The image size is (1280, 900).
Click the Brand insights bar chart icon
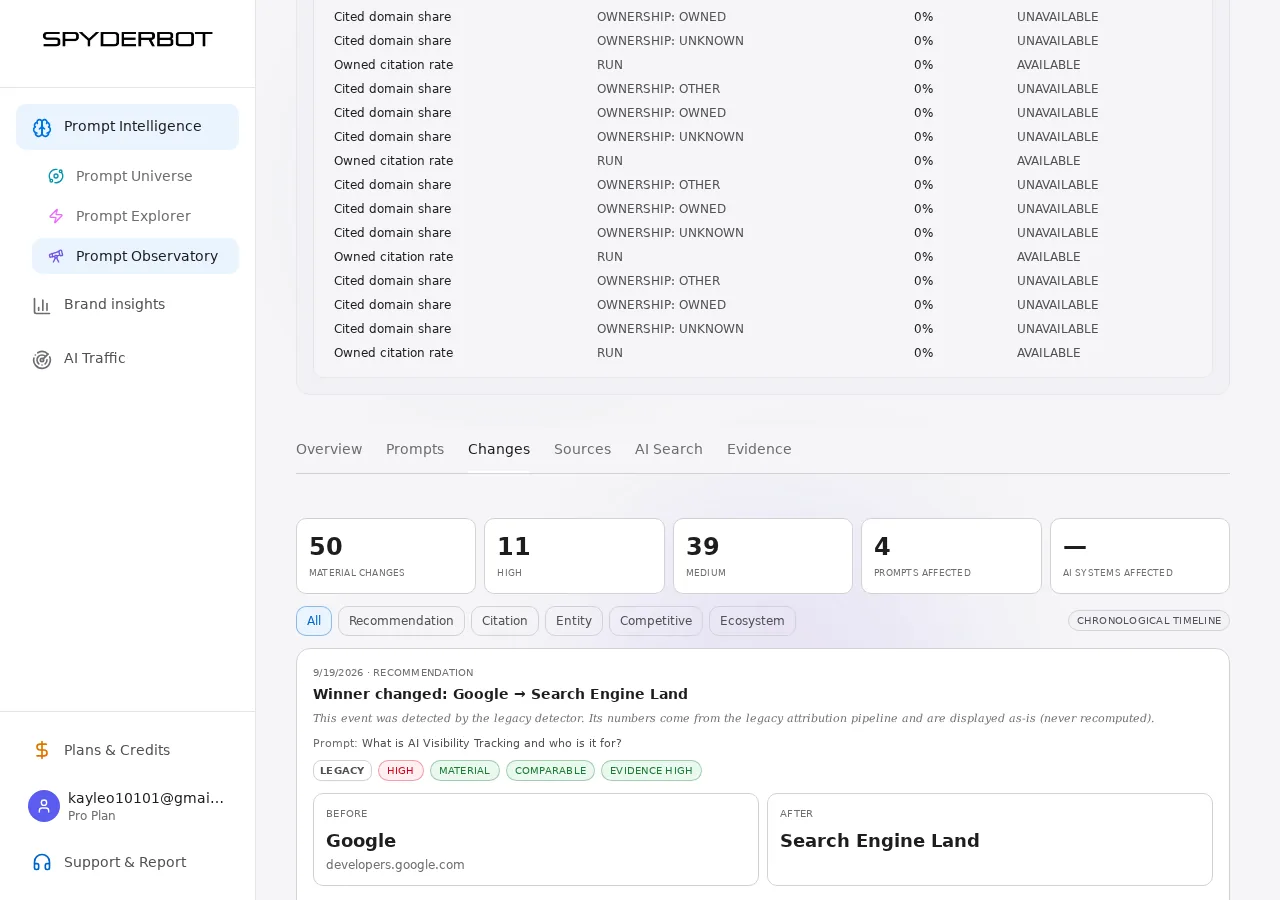tap(42, 305)
